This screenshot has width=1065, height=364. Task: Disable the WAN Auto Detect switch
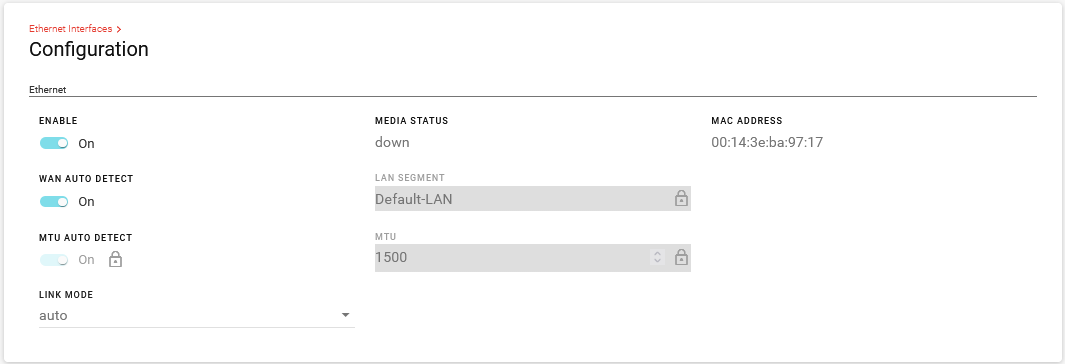[x=54, y=202]
